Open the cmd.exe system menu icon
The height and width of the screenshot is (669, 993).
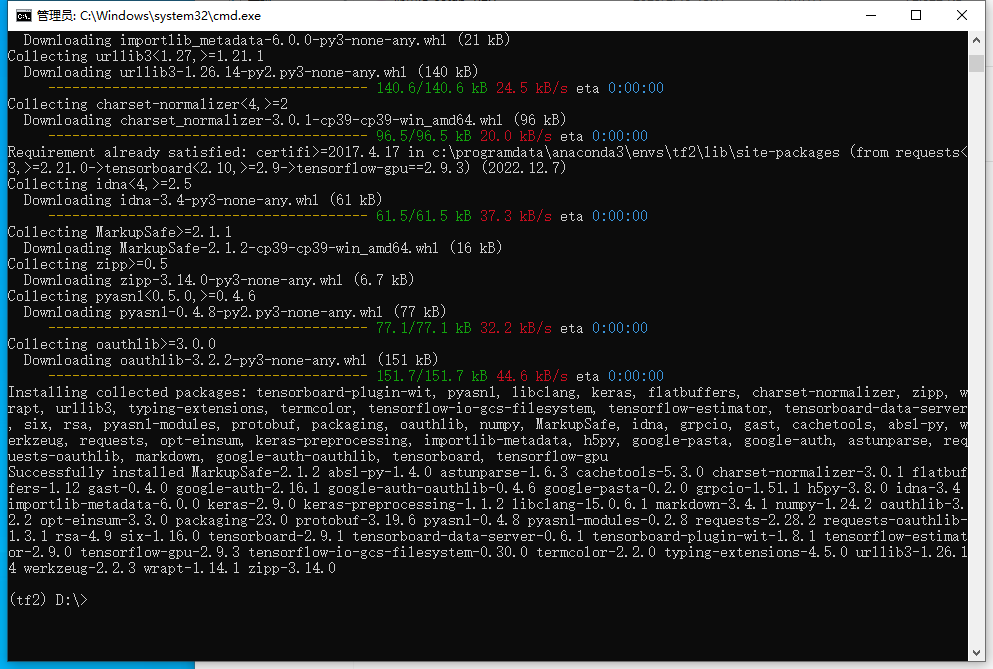(23, 16)
